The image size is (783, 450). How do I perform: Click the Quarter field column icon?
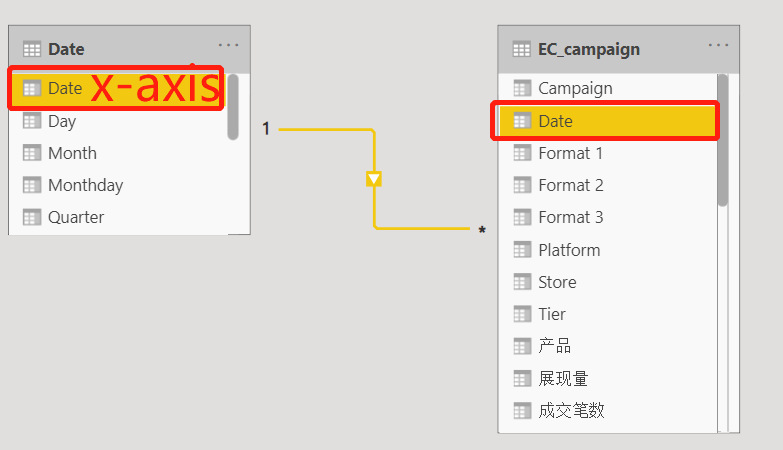[32, 217]
